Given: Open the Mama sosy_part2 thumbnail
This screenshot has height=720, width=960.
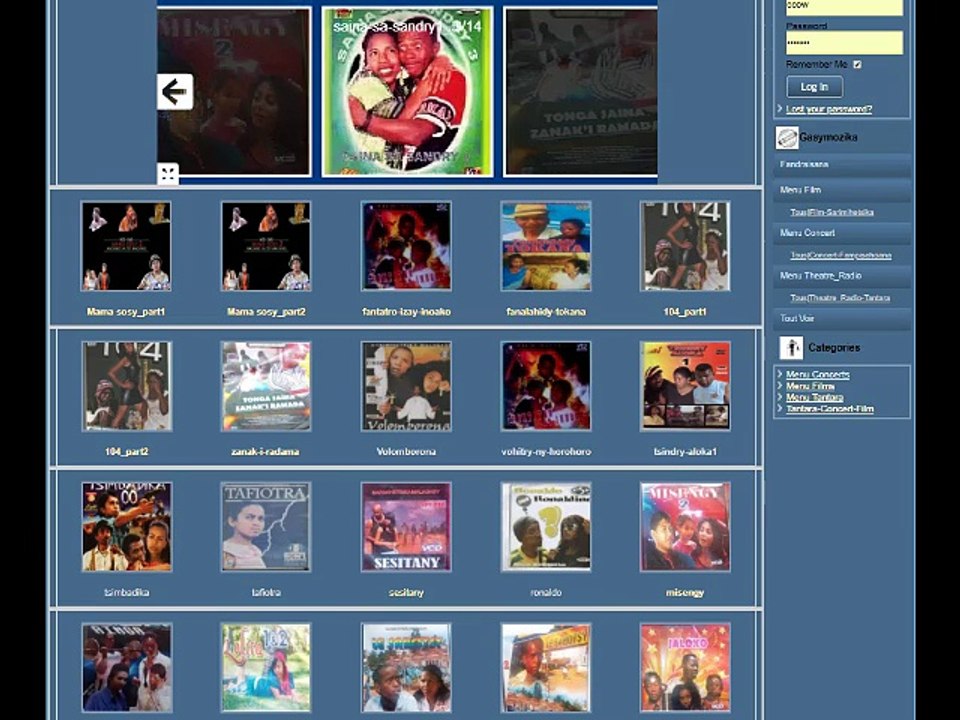Looking at the screenshot, I should click(266, 246).
